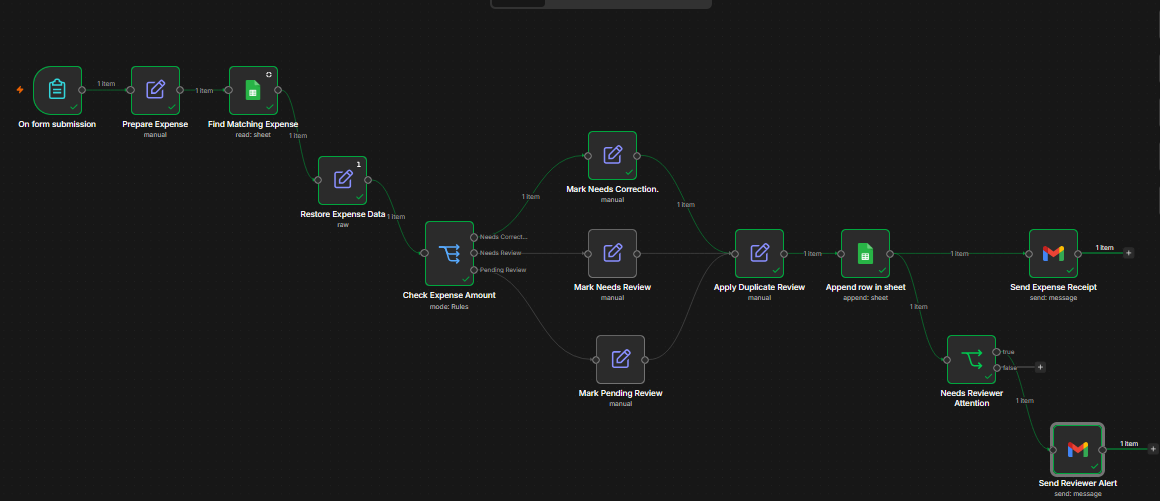Screen dimensions: 1160x501
Task: Select the 'Find Matching Expense' label
Action: tap(253, 124)
